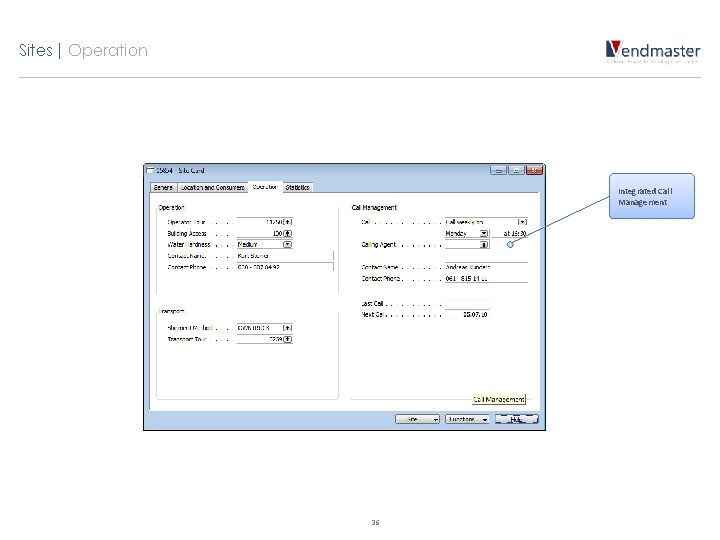The height and width of the screenshot is (540, 720).
Task: Expand the Monday weekday dropdown
Action: pos(484,233)
